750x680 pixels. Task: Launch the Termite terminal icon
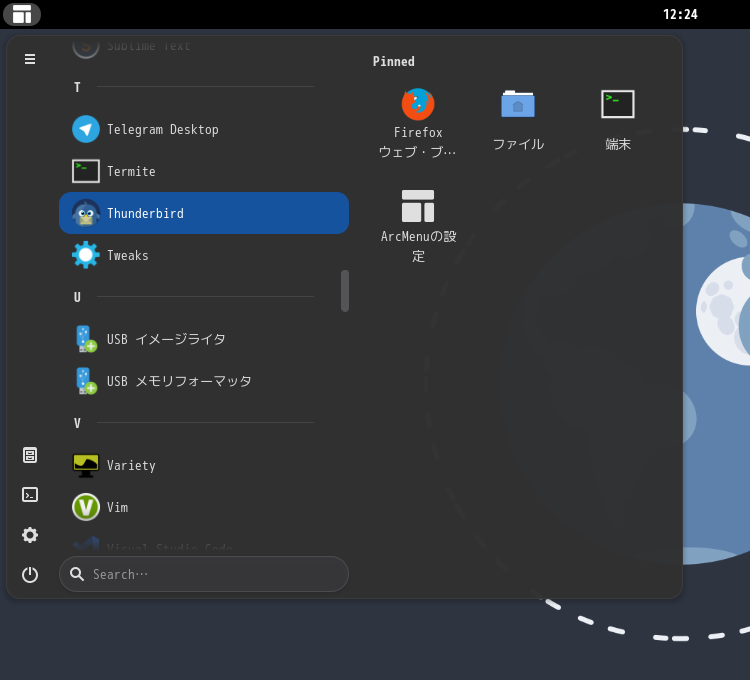point(86,171)
